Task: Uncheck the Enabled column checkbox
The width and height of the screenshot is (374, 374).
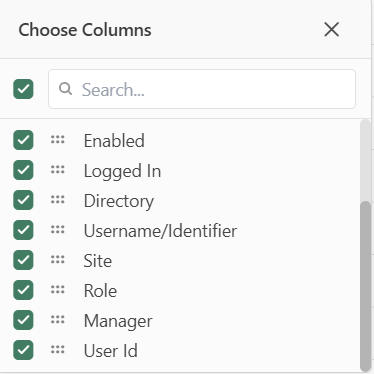Action: [x=23, y=140]
